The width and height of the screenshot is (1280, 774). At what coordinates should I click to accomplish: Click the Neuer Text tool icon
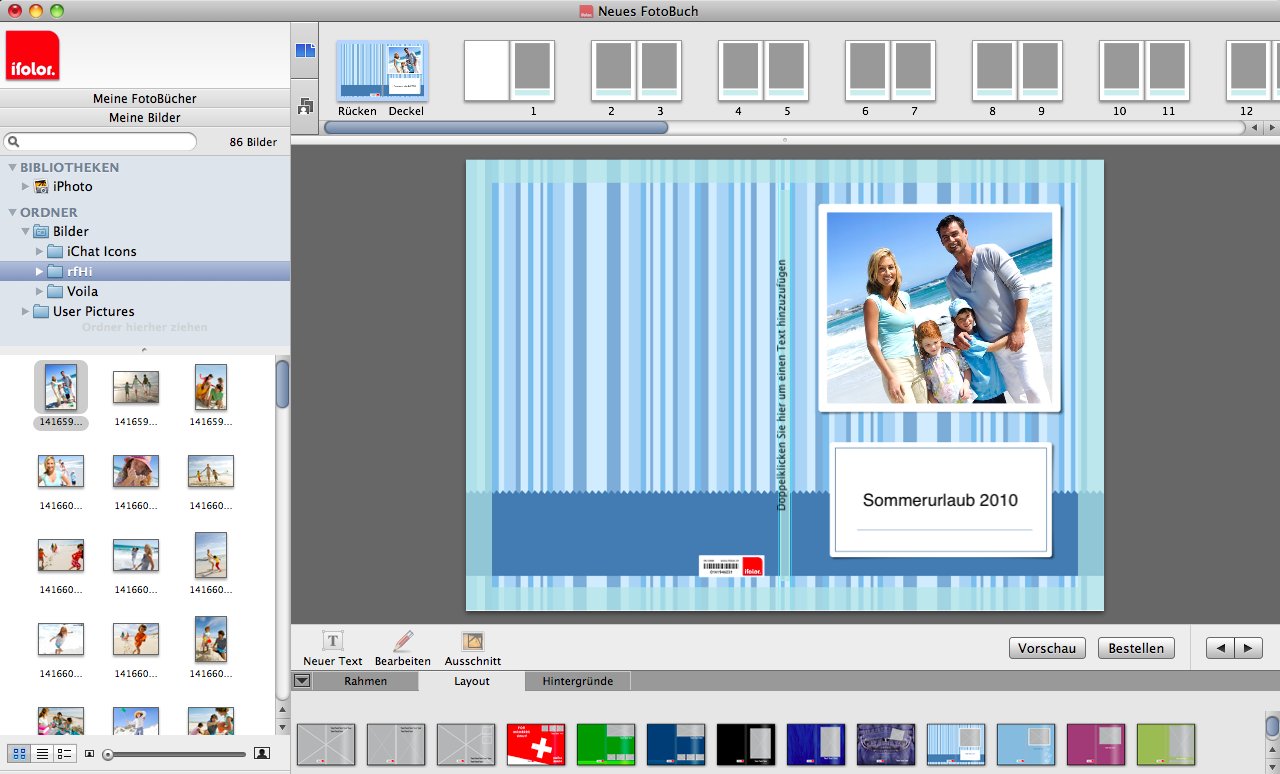[333, 641]
